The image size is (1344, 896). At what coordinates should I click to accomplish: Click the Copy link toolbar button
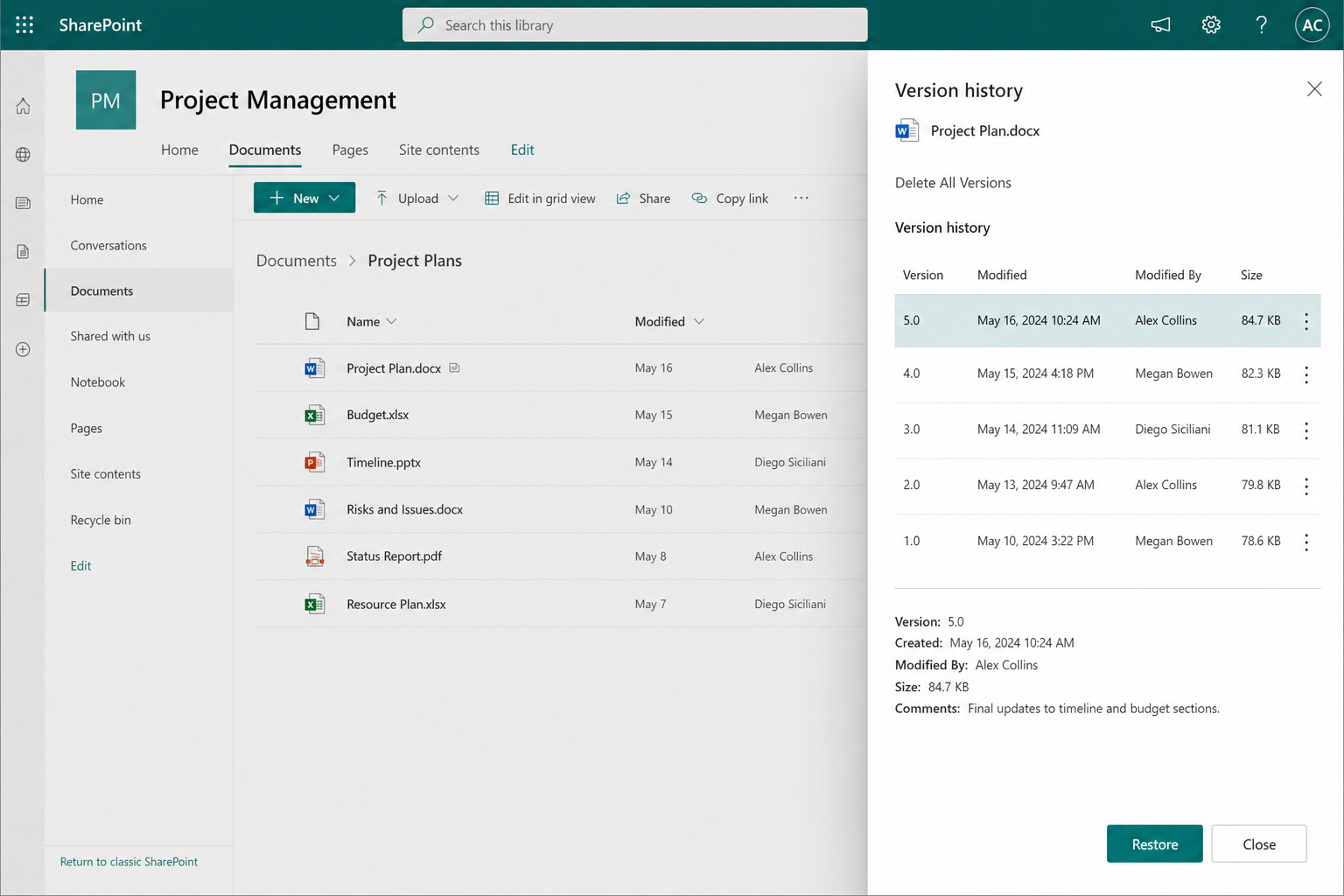(730, 199)
